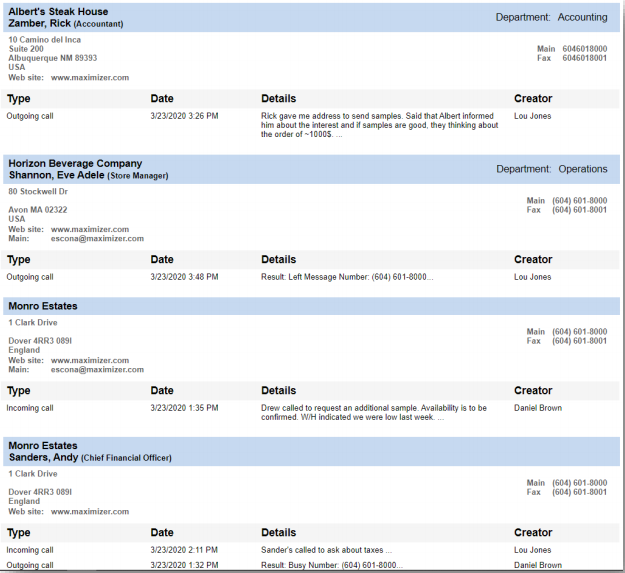Click date 3/23/2020 3:48 PM
This screenshot has width=625, height=573.
[184, 277]
